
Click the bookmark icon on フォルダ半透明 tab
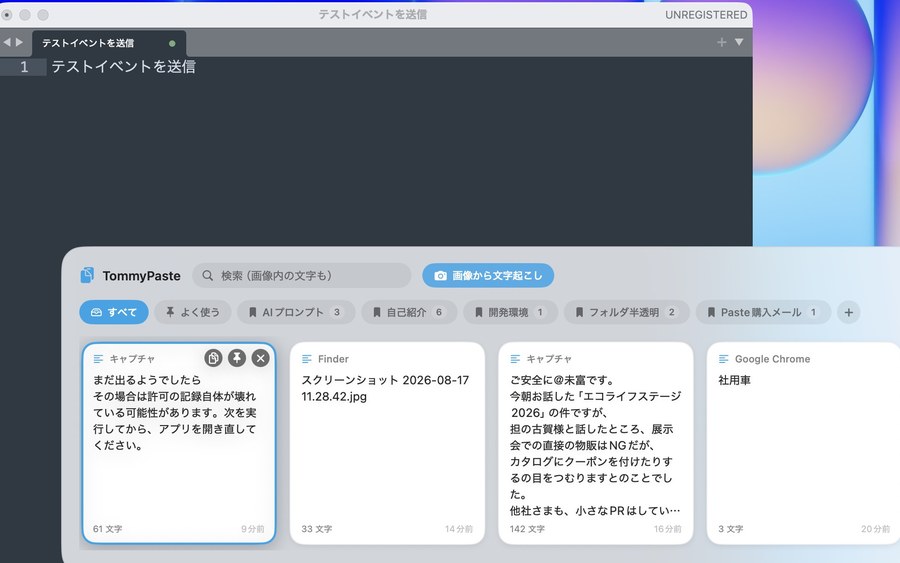click(x=579, y=312)
